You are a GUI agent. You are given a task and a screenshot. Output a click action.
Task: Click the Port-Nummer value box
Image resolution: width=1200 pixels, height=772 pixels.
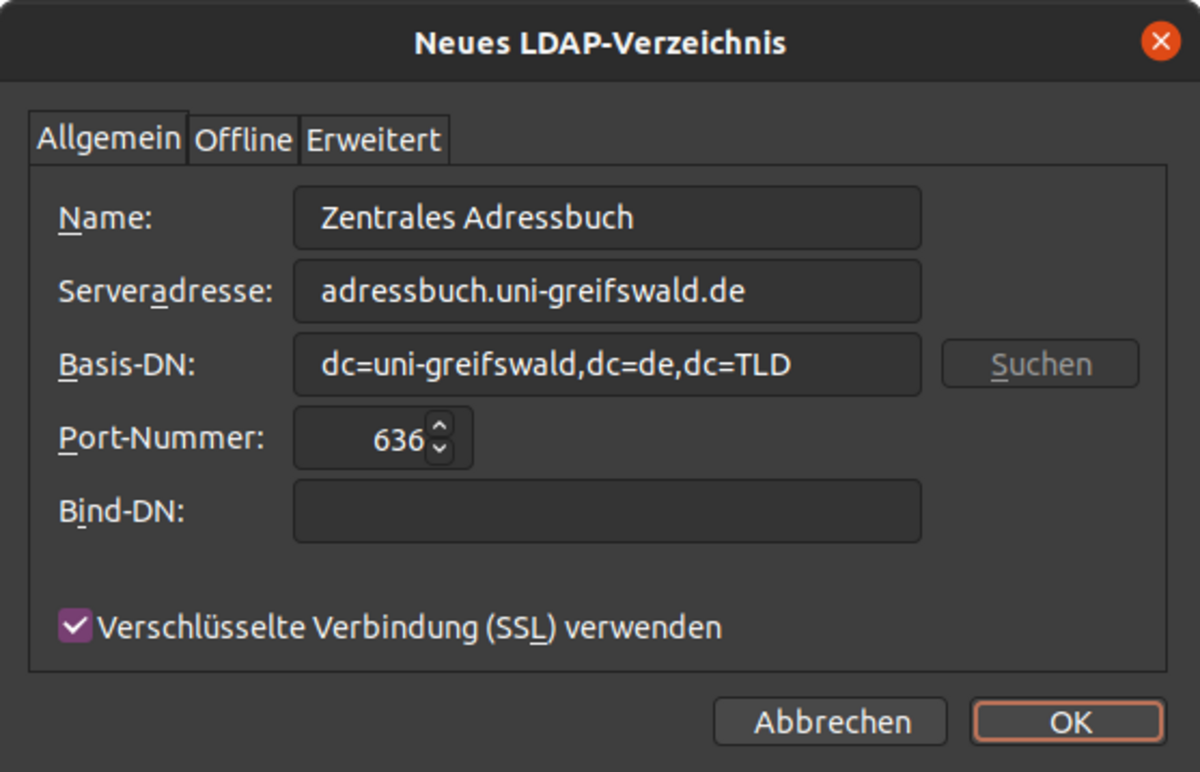[362, 439]
